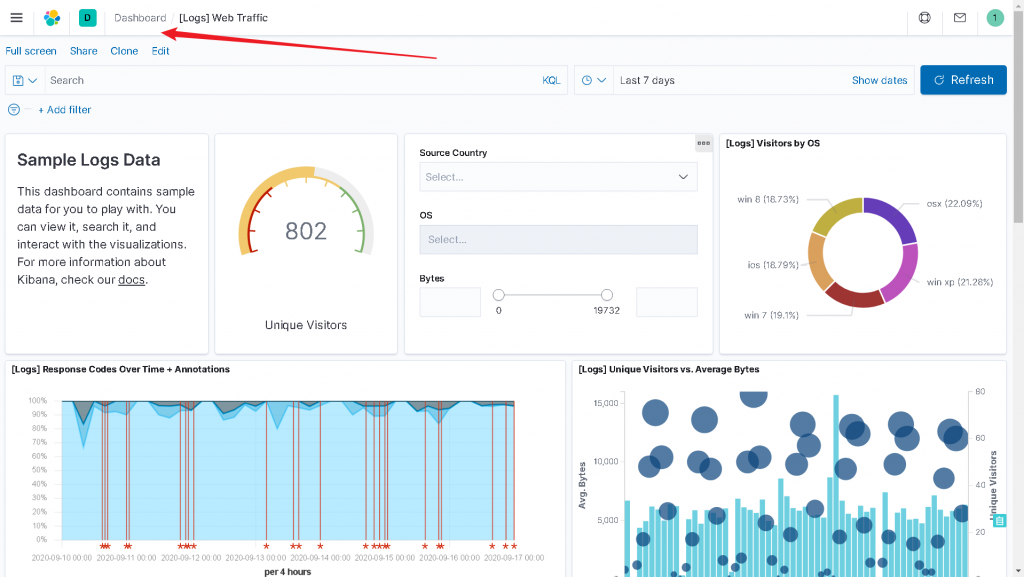Open the hamburger navigation menu
This screenshot has height=577, width=1024.
tap(16, 18)
